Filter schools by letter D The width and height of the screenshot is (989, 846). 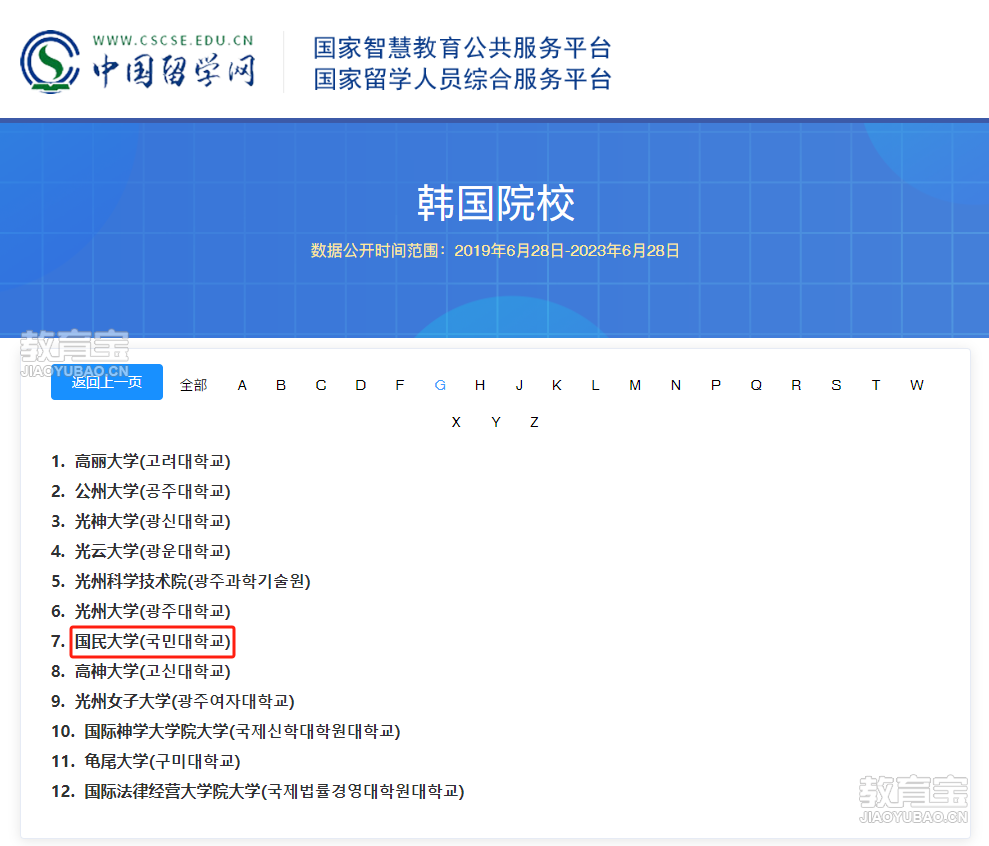click(361, 385)
